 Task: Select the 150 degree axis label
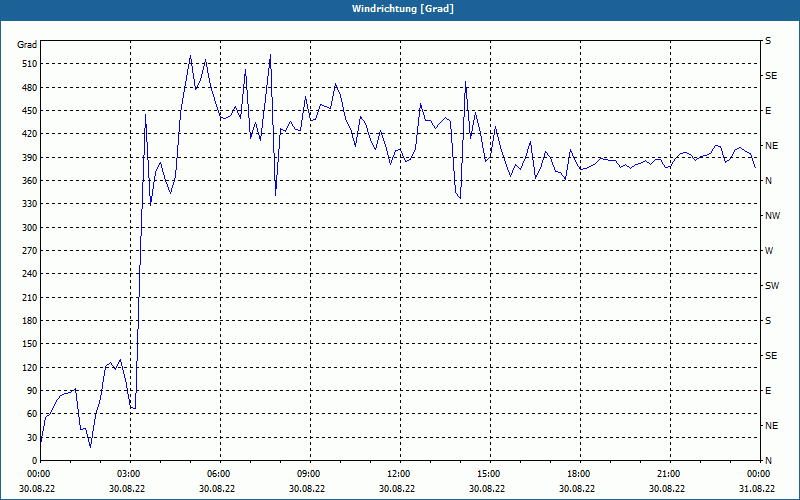tap(30, 344)
